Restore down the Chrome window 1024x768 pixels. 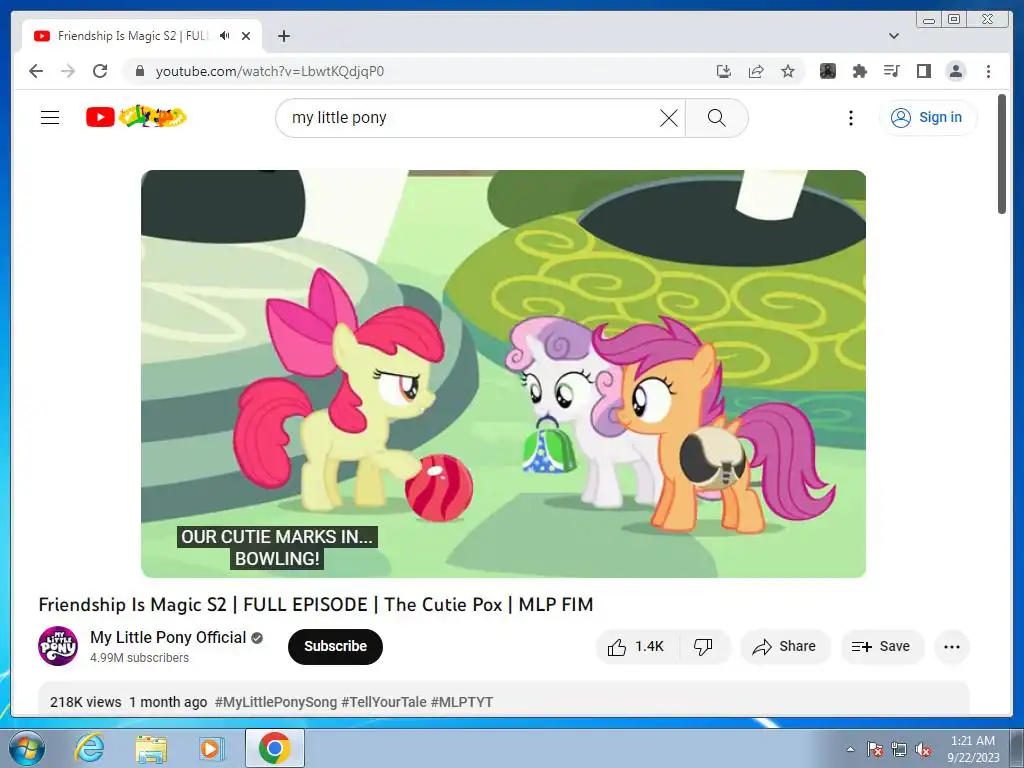click(x=953, y=20)
